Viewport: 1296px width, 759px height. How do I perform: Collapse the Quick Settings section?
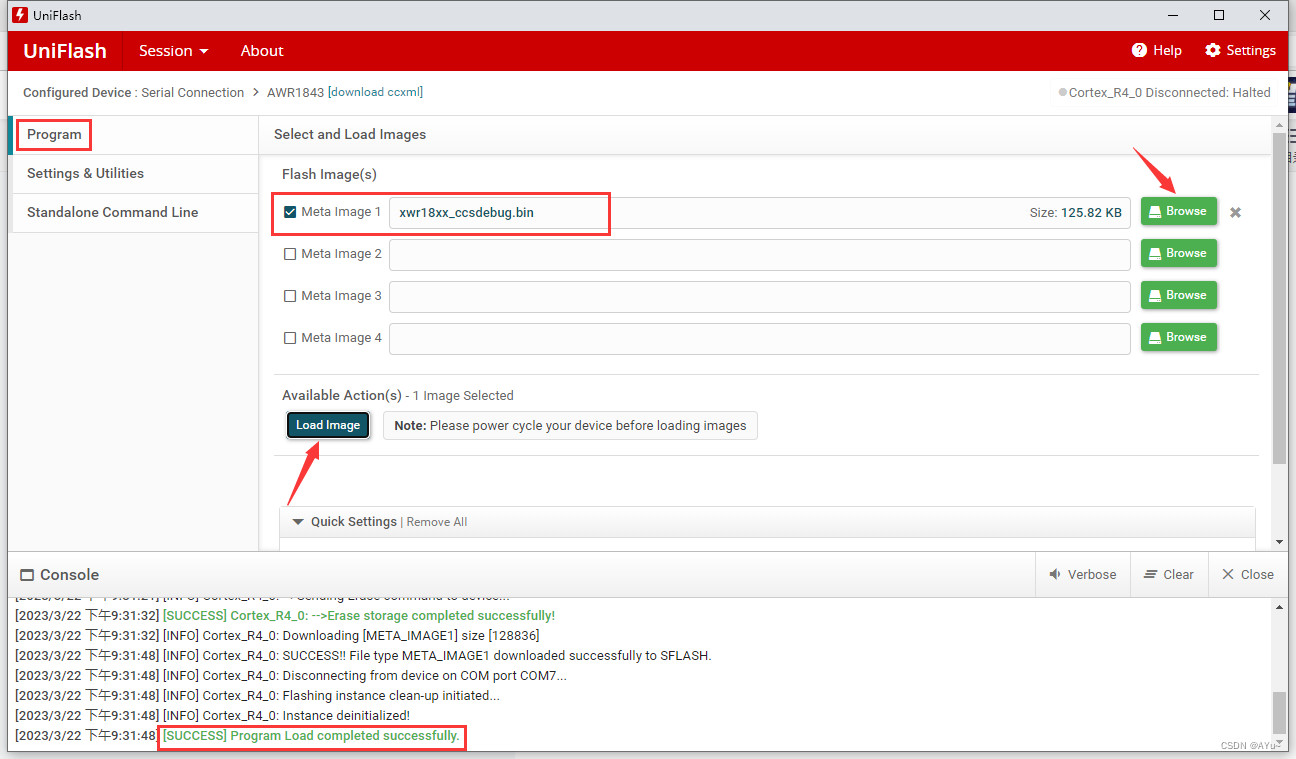point(297,521)
